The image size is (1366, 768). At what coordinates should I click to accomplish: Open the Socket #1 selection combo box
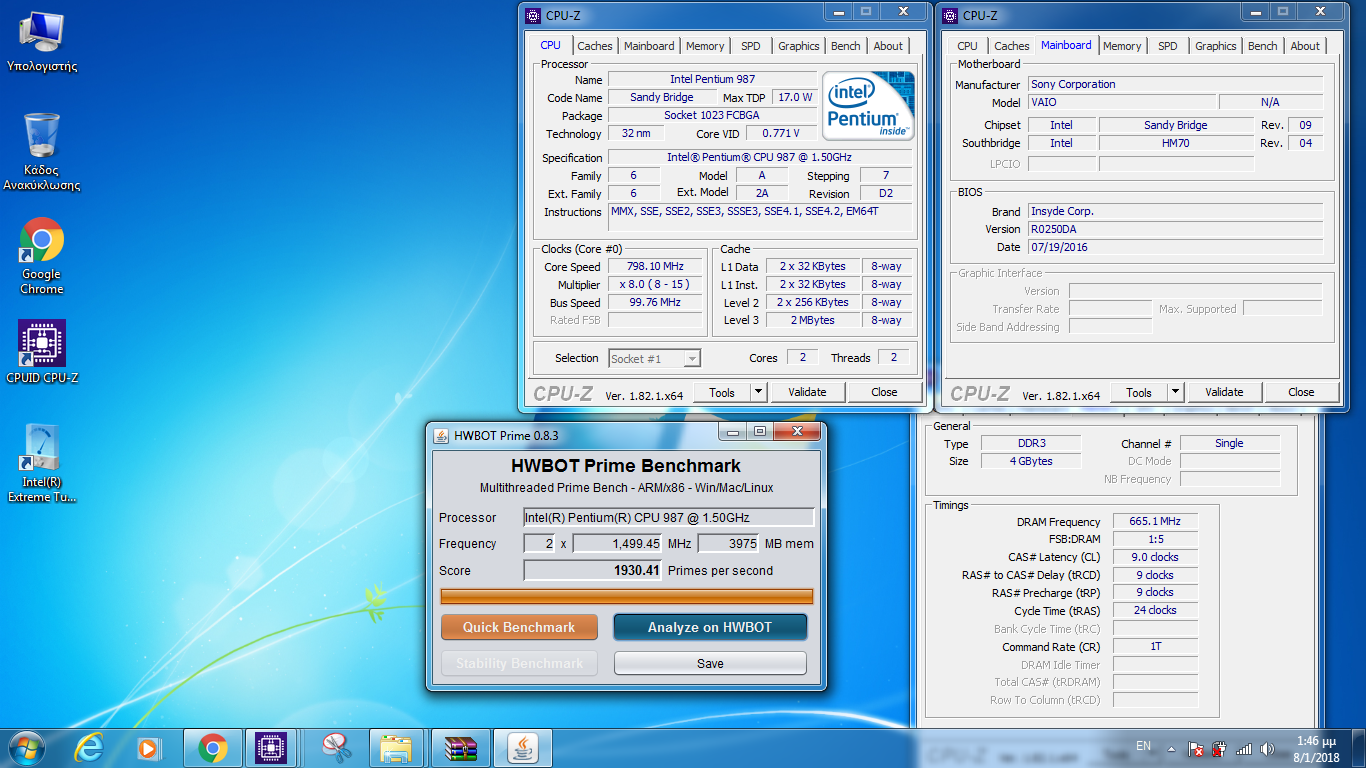pyautogui.click(x=654, y=358)
